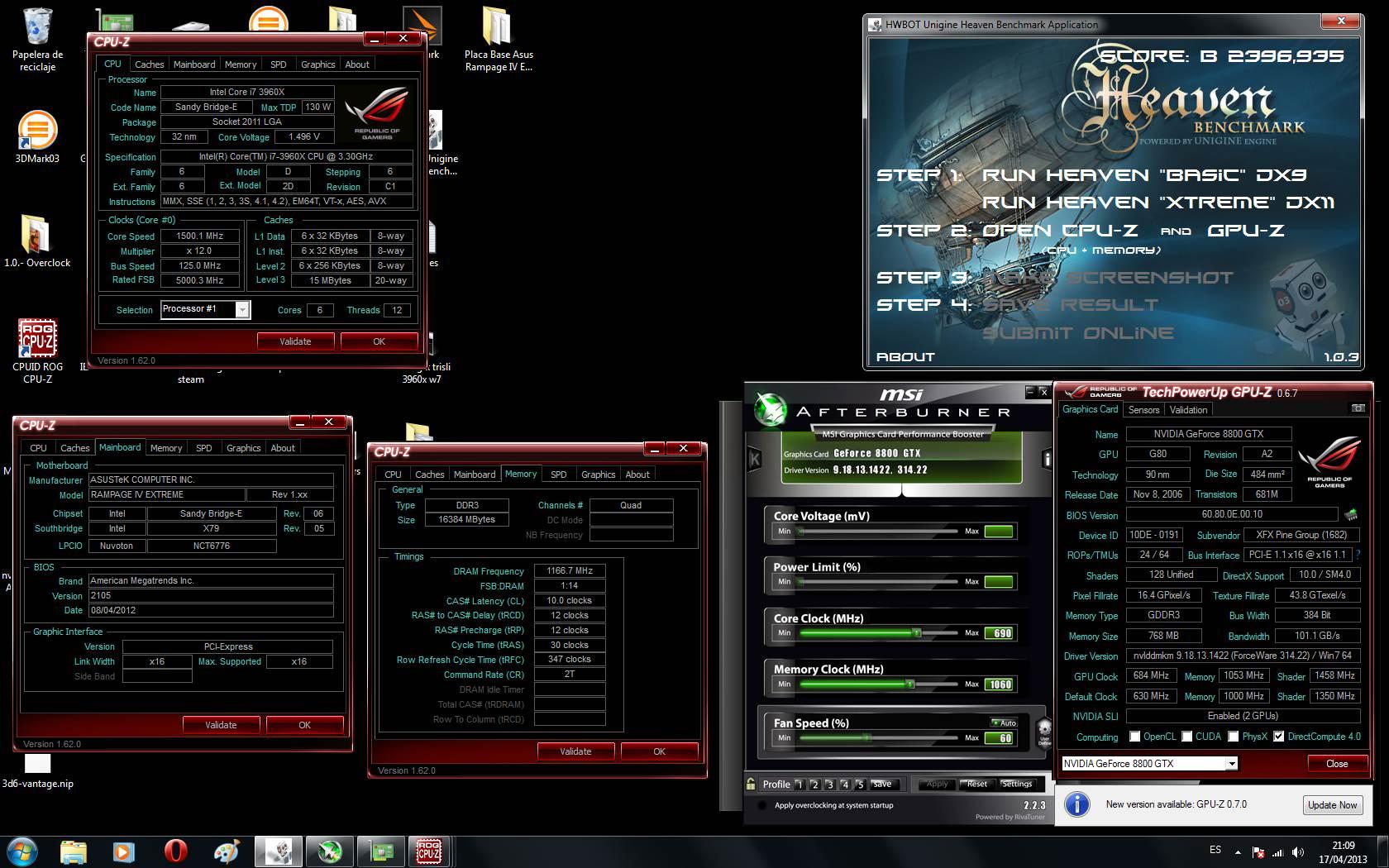Open the Papelera de reciclaje desktop icon

37,40
